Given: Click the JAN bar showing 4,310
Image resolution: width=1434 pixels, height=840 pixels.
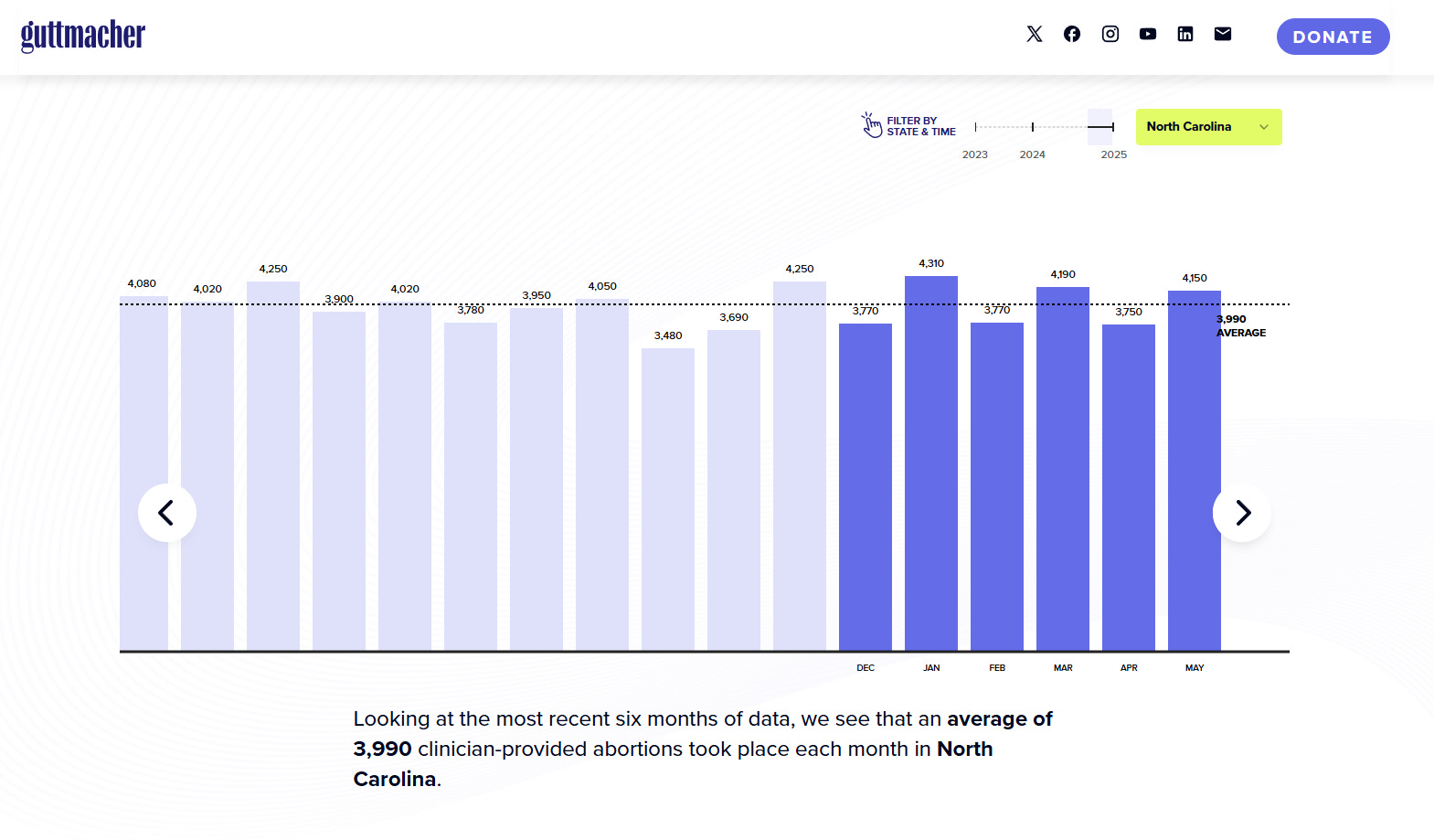Looking at the screenshot, I should [931, 463].
